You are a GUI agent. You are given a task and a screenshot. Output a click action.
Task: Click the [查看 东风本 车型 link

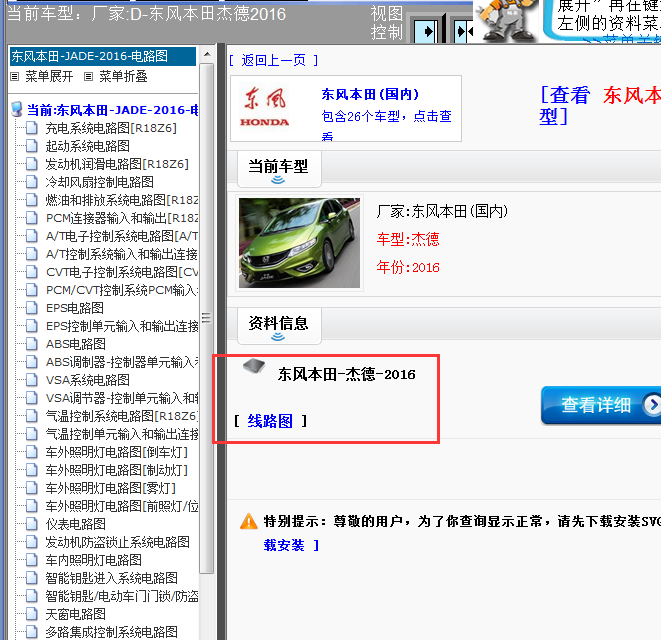tap(600, 105)
